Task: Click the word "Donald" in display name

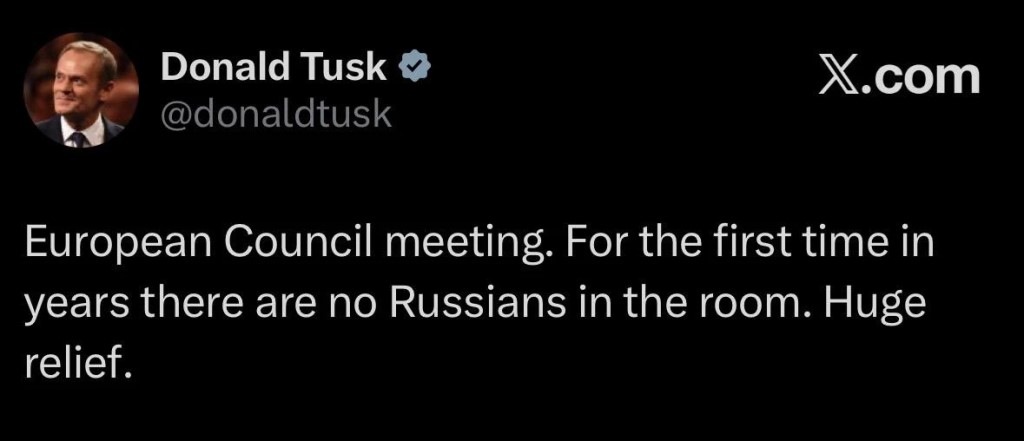Action: [220, 67]
